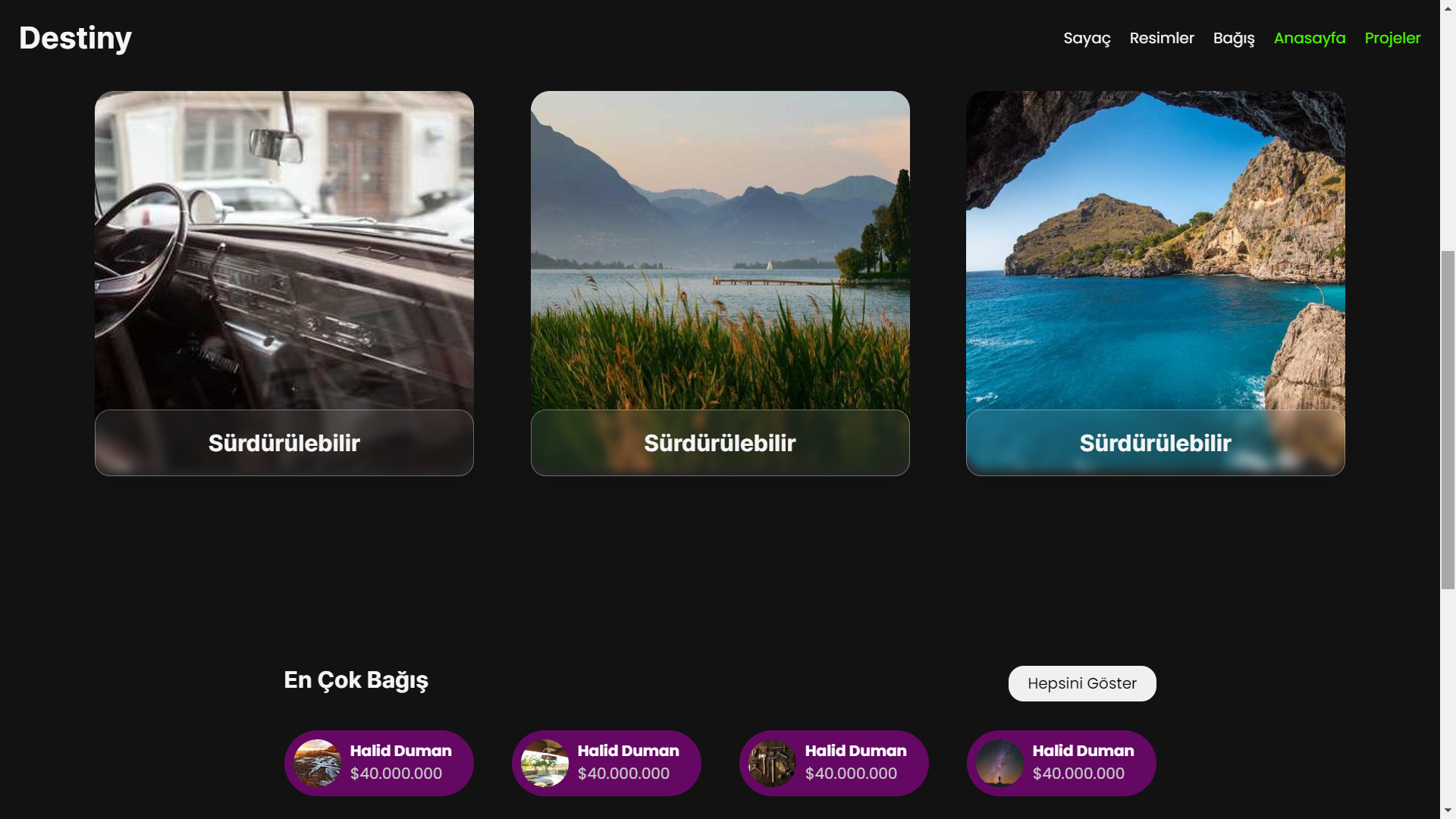Go to the Resimler menu item

point(1161,38)
